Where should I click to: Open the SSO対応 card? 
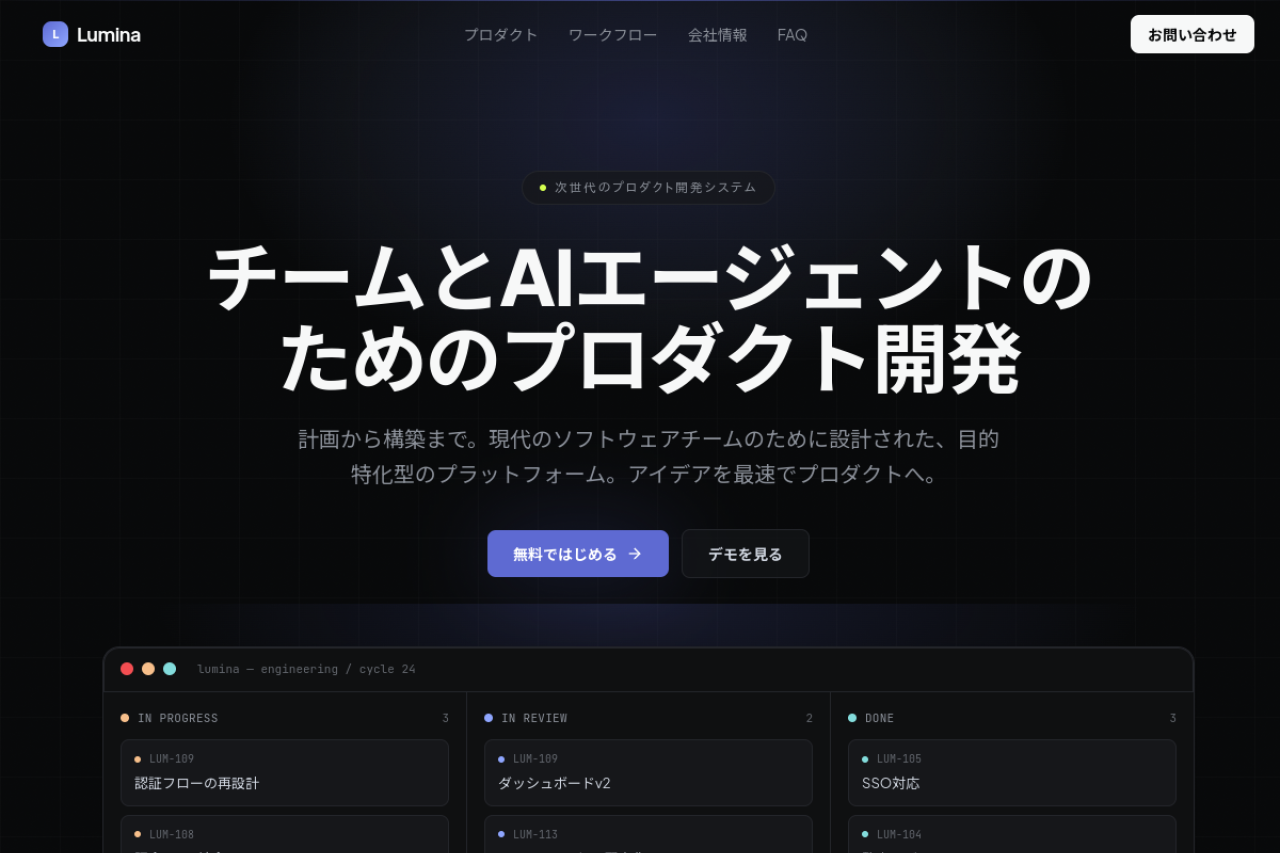pyautogui.click(x=1012, y=773)
